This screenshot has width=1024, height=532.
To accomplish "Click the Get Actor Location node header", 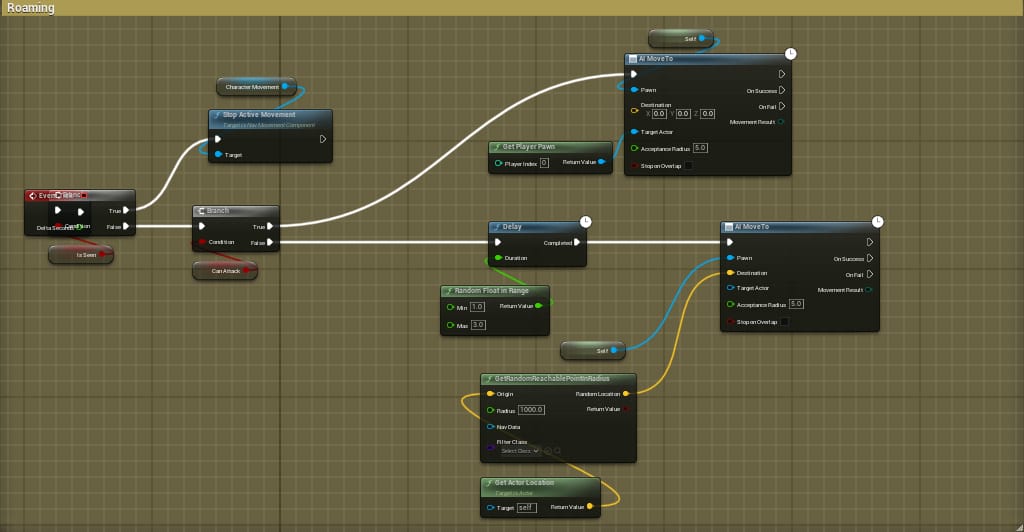I will (540, 485).
